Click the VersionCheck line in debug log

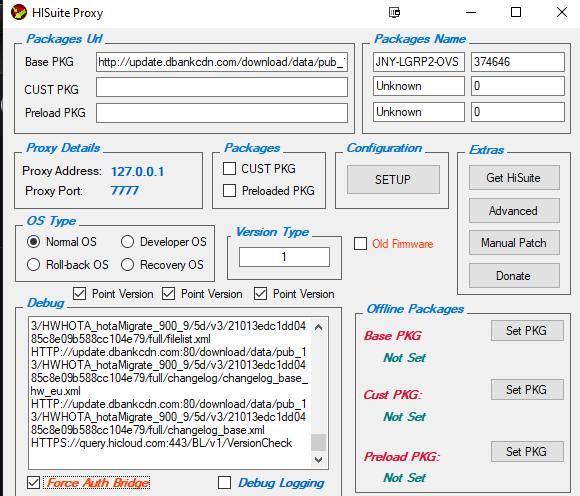[x=162, y=443]
